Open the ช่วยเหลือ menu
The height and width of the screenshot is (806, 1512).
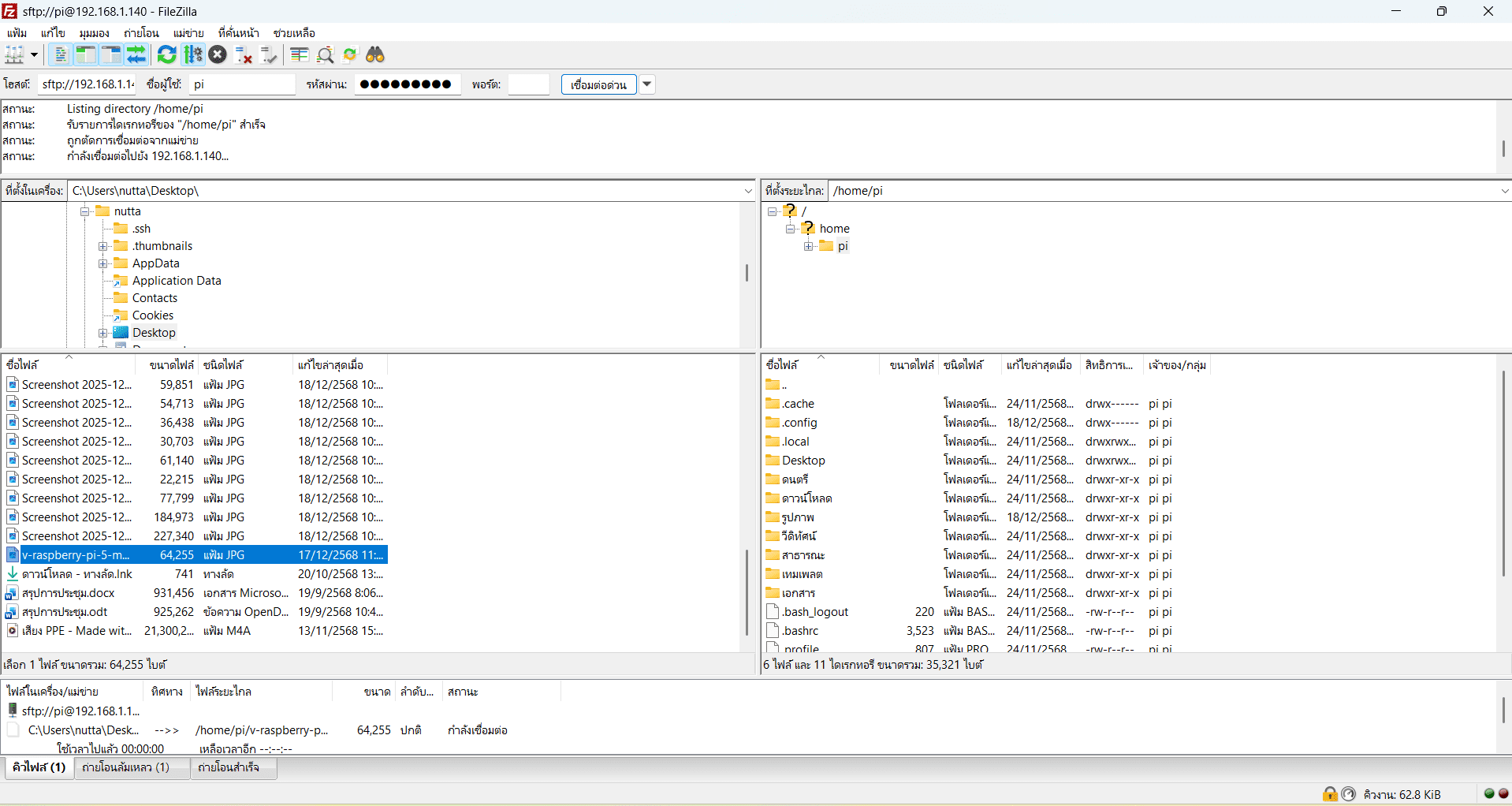click(294, 33)
